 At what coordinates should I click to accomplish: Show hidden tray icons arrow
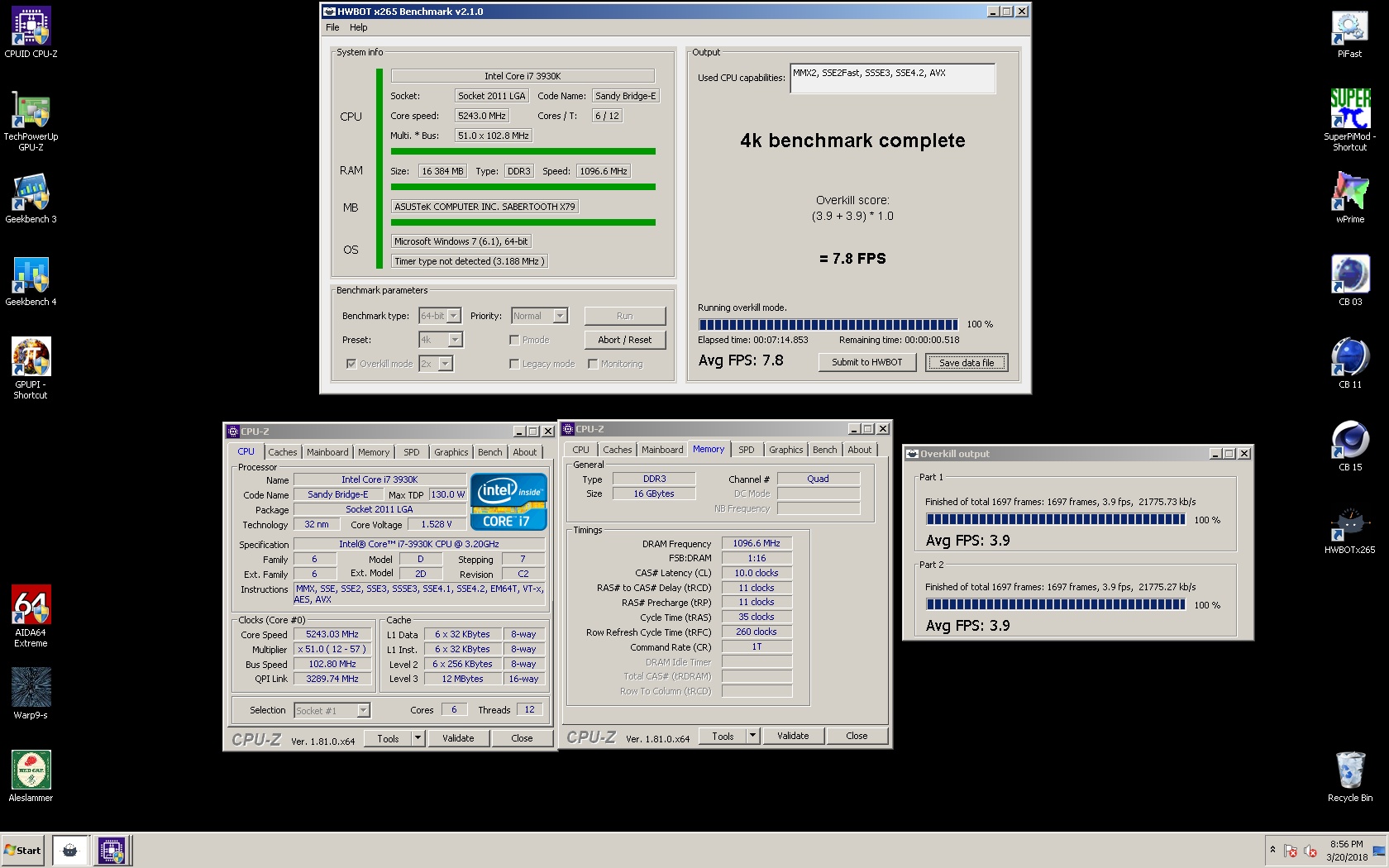1272,850
